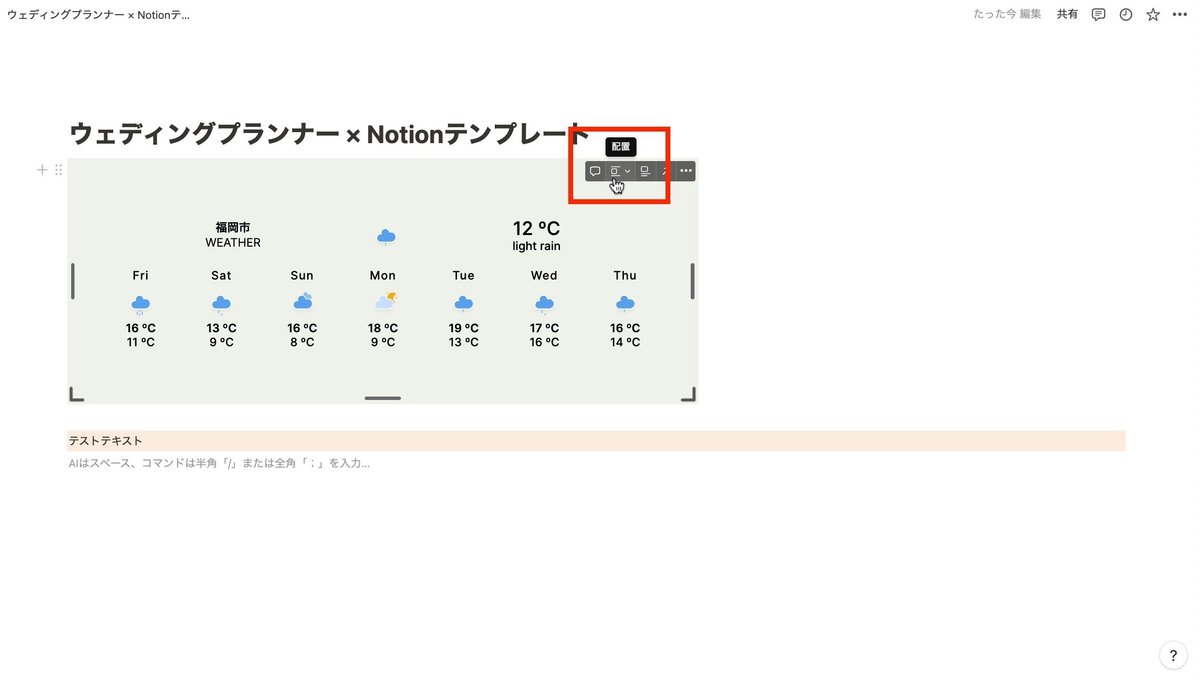Open the embed toolbar three-dot menu
Image resolution: width=1200 pixels, height=680 pixels.
686,171
